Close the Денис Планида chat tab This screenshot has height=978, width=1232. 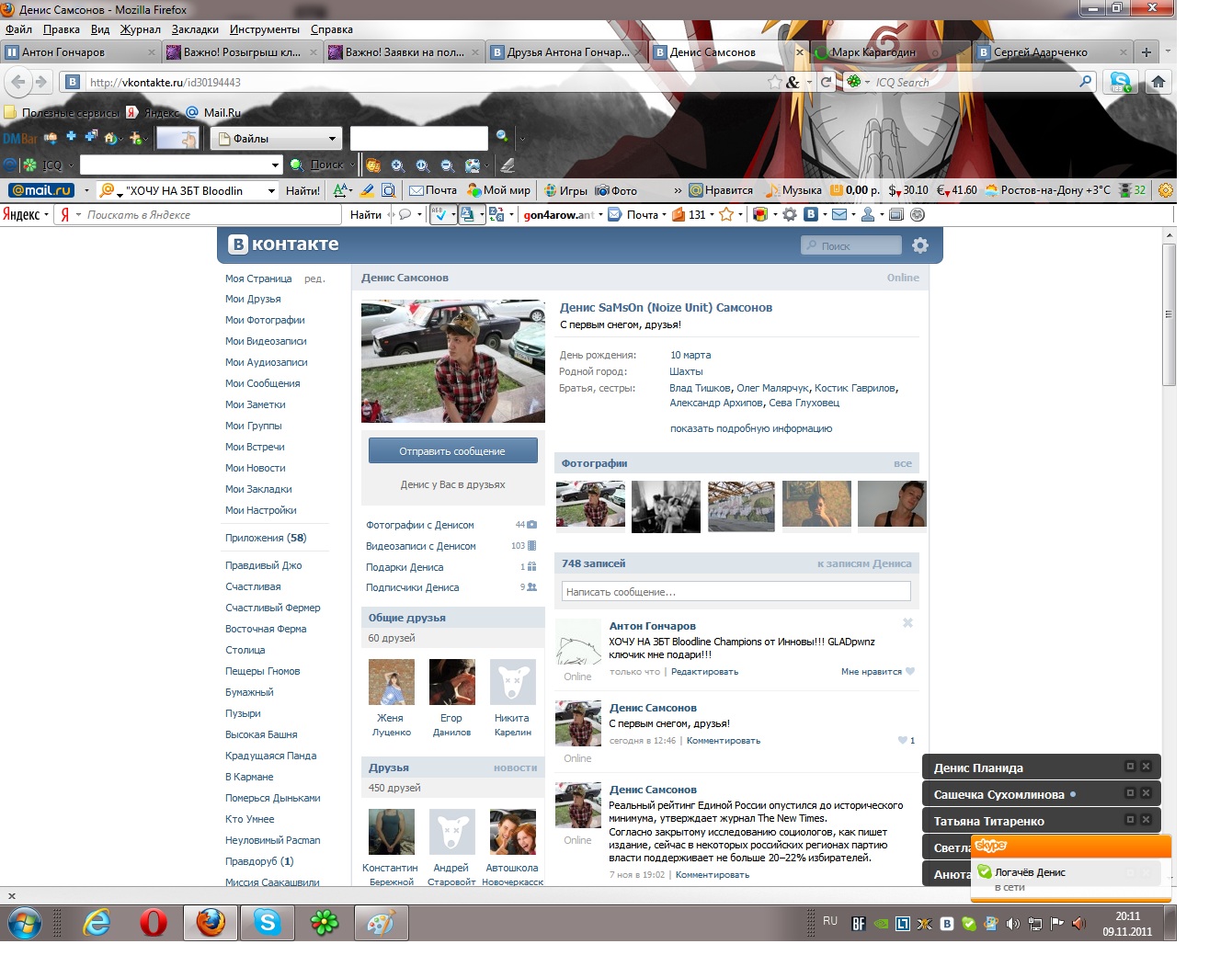tap(1146, 766)
